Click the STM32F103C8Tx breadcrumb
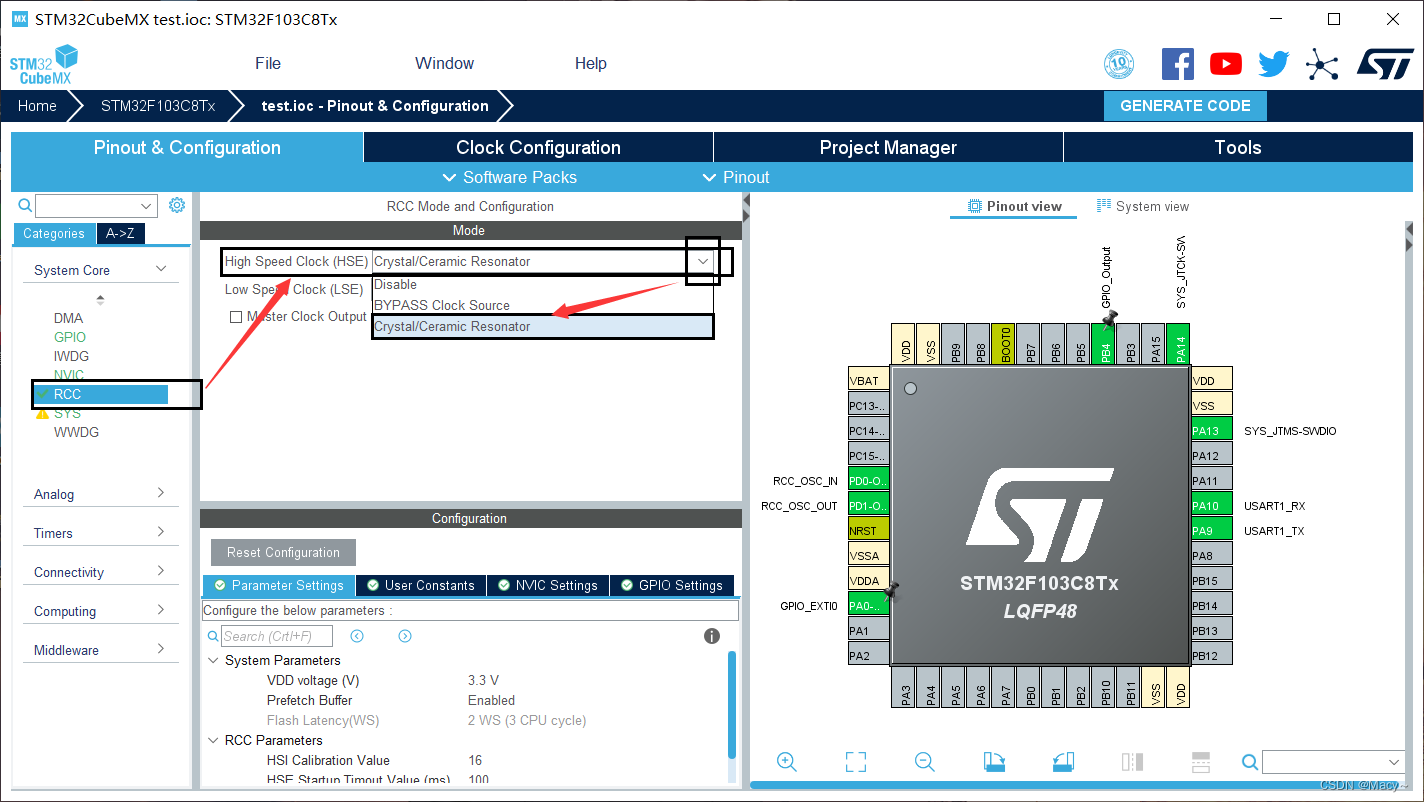Screen dimensions: 1424x802 click(x=158, y=106)
